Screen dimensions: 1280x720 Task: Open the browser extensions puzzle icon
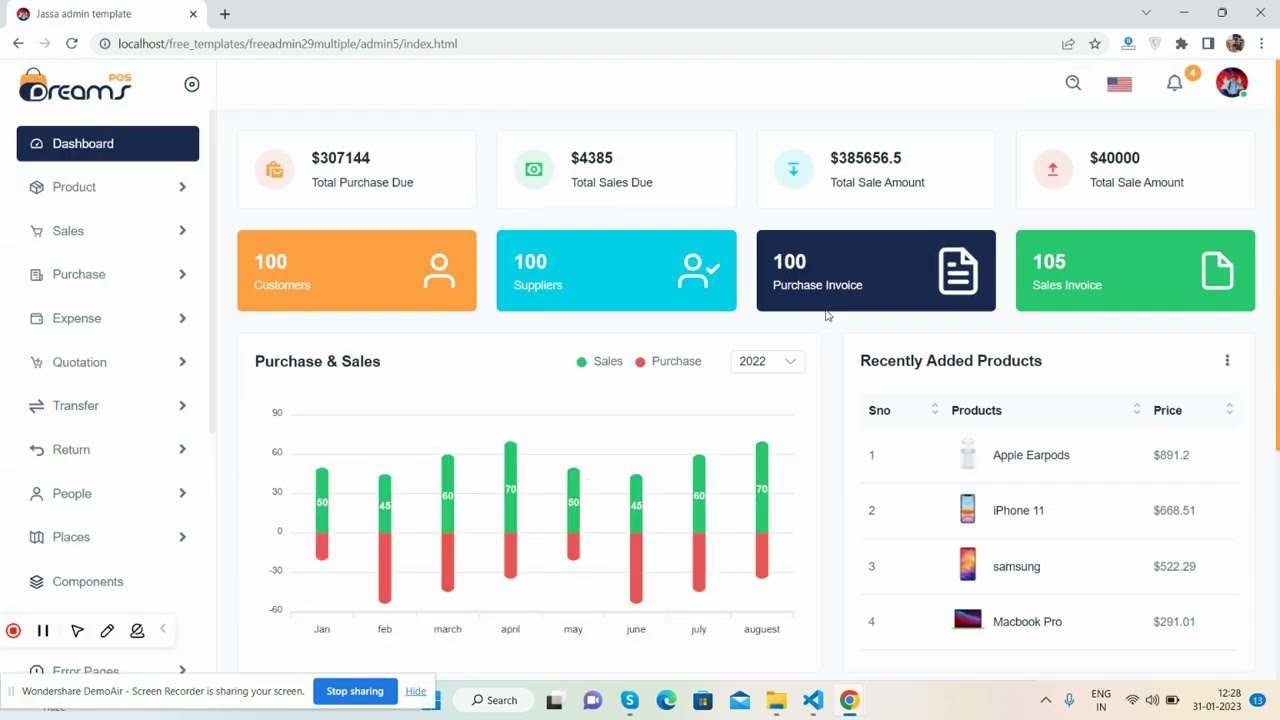click(1181, 43)
